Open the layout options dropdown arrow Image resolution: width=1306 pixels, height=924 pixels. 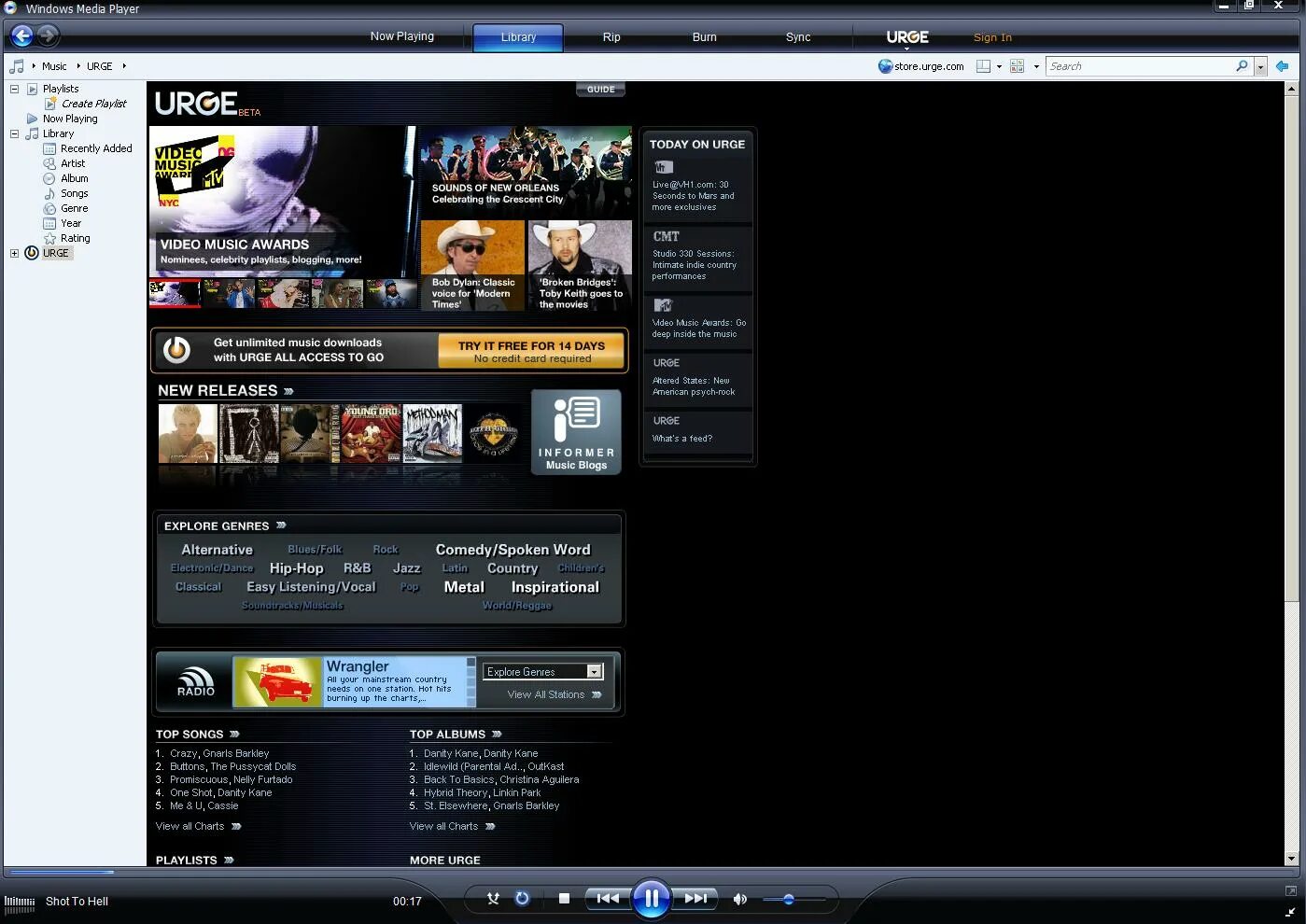[x=999, y=66]
